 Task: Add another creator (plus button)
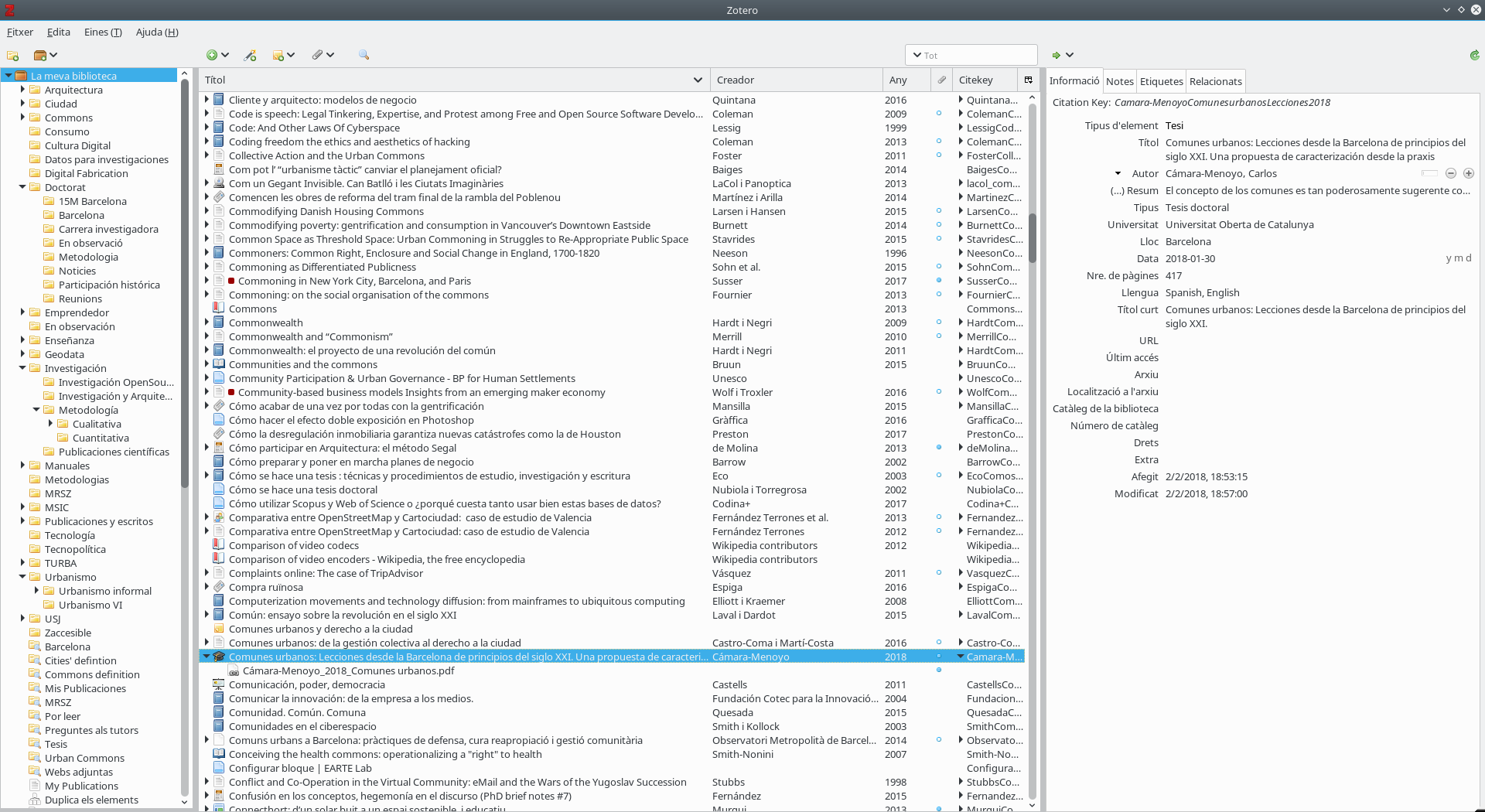(x=1468, y=173)
